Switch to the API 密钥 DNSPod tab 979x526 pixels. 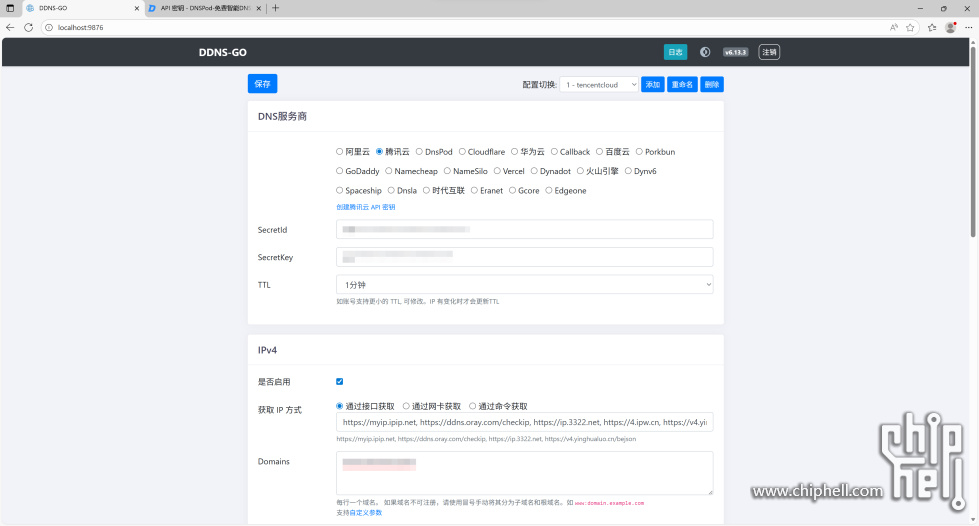(200, 8)
